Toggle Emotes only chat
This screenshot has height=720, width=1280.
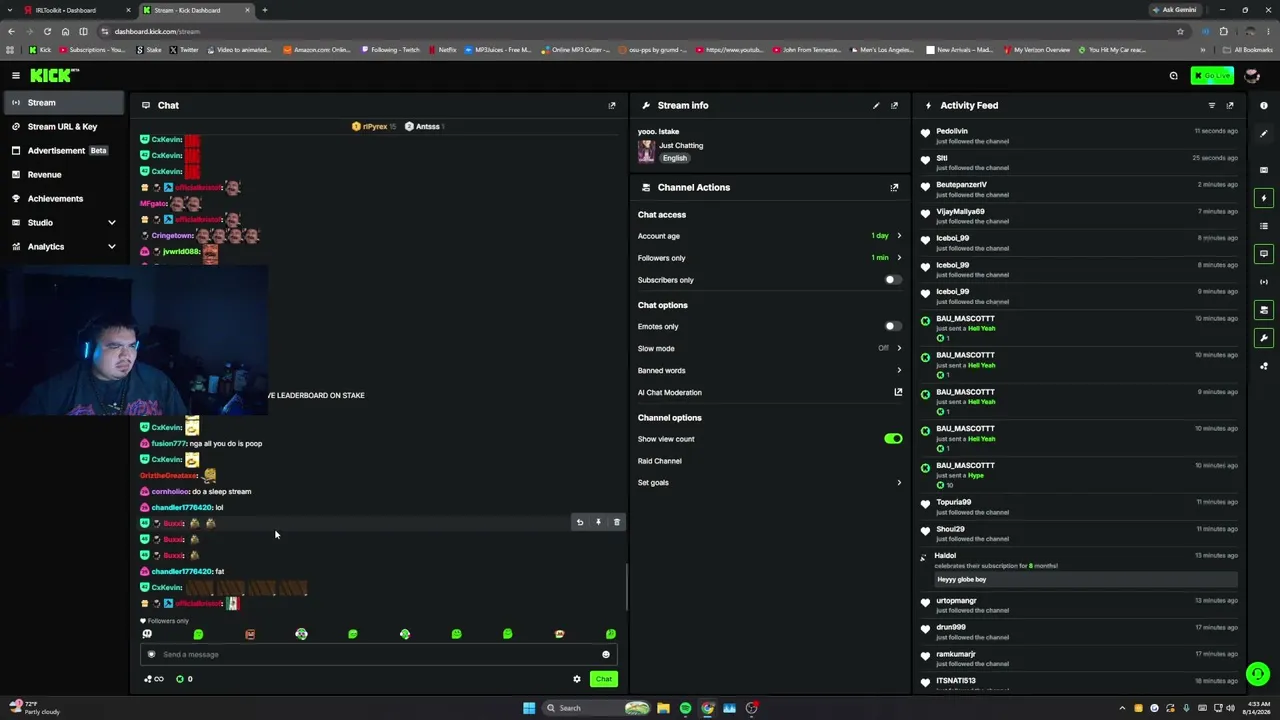pyautogui.click(x=893, y=326)
